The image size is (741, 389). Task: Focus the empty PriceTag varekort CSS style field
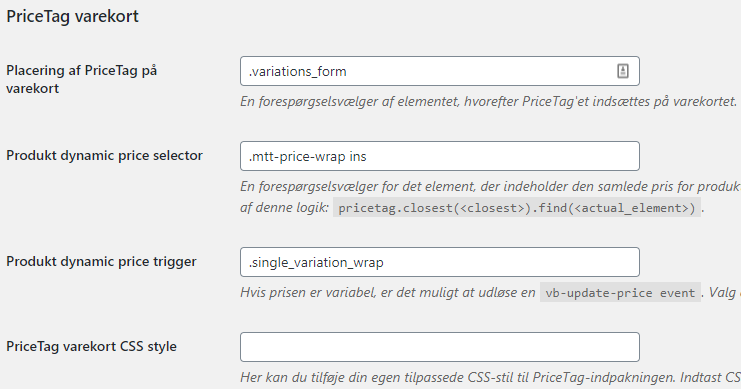439,347
